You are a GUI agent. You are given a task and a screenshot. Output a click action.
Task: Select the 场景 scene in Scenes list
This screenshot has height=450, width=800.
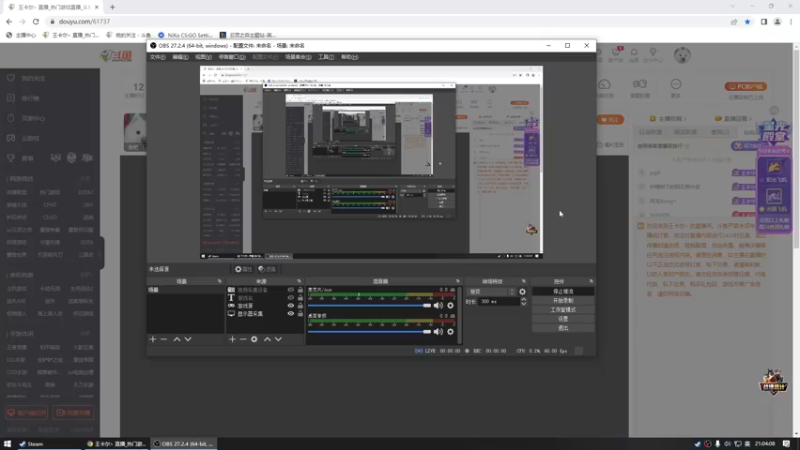185,290
